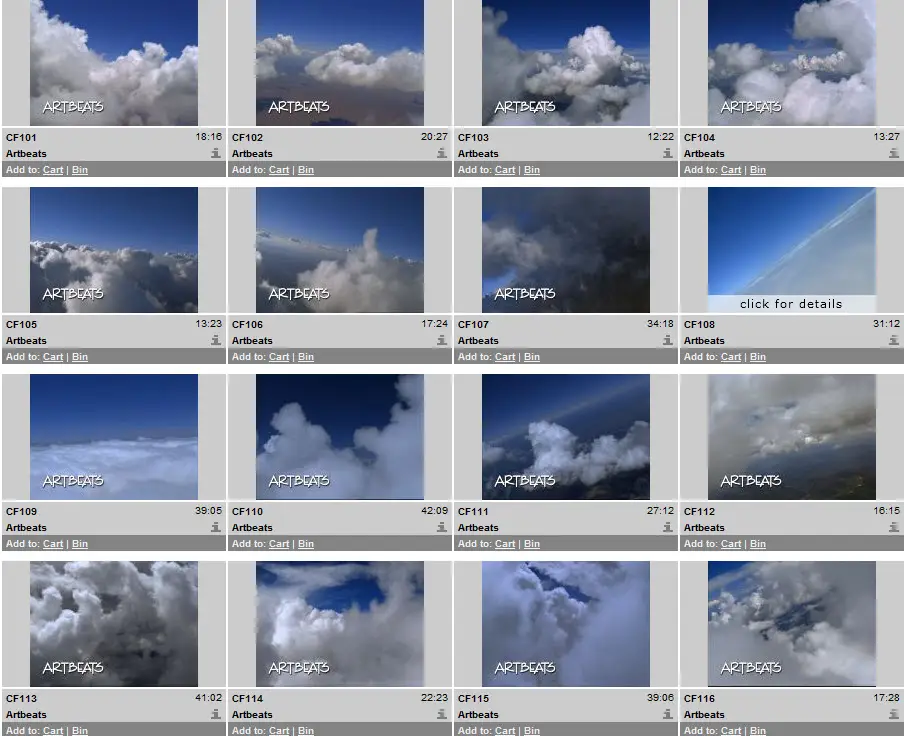Open info icon for clip CF106

tap(442, 340)
